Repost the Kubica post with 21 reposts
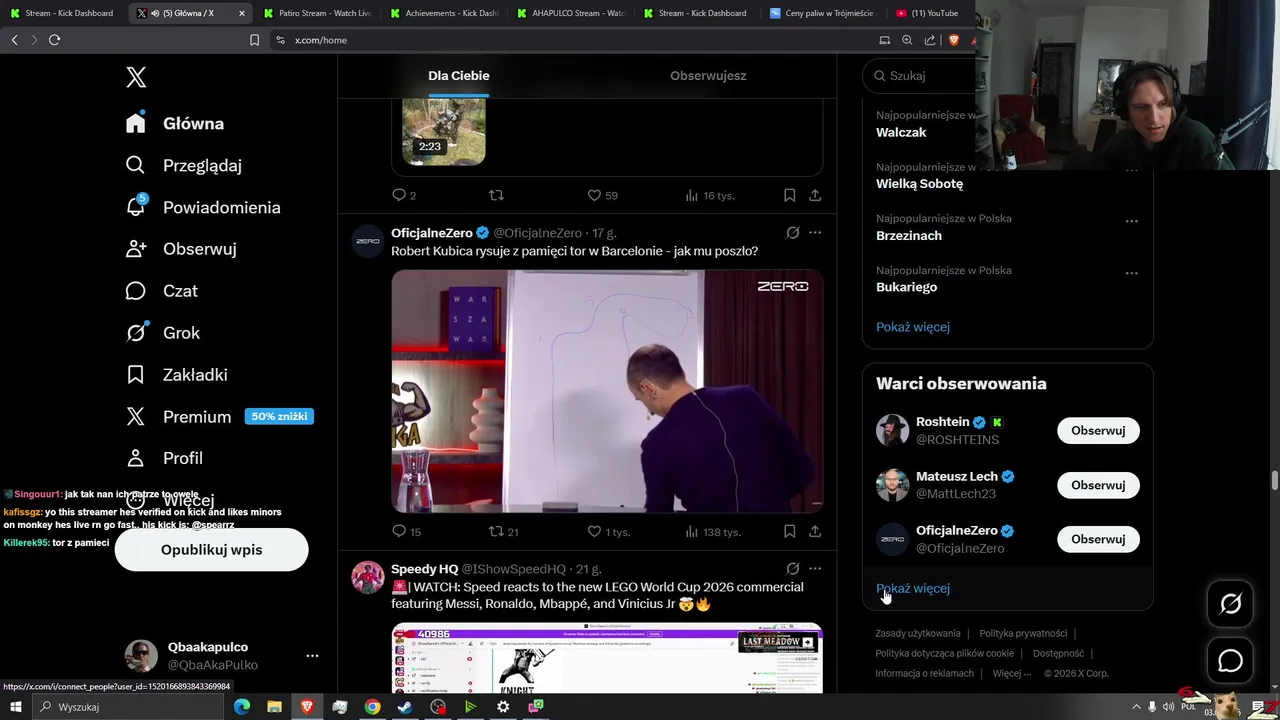 coord(503,531)
